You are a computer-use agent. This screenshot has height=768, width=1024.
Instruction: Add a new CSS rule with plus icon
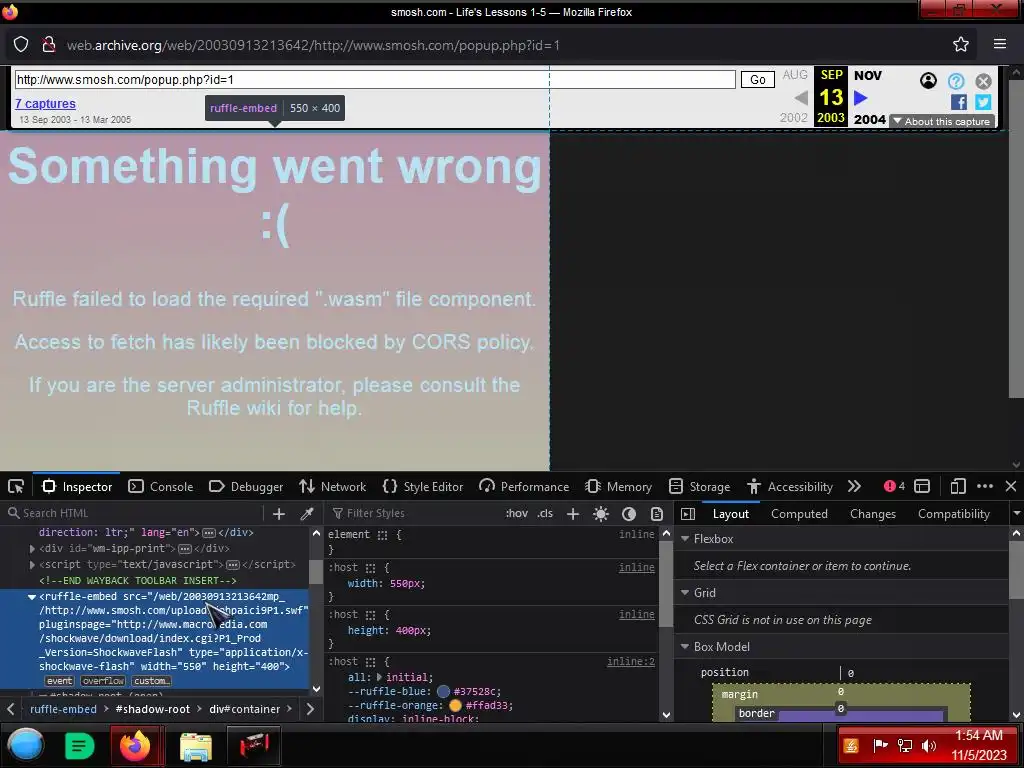pyautogui.click(x=573, y=514)
